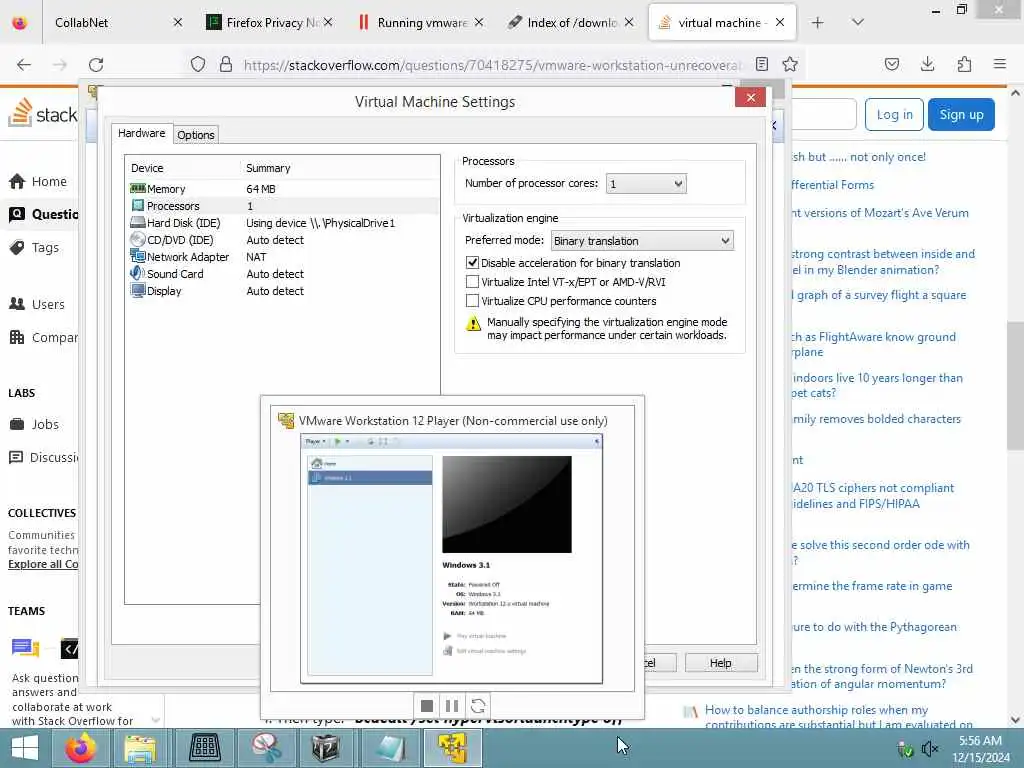The height and width of the screenshot is (768, 1024).
Task: Open Number of processor cores dropdown
Action: pyautogui.click(x=646, y=184)
